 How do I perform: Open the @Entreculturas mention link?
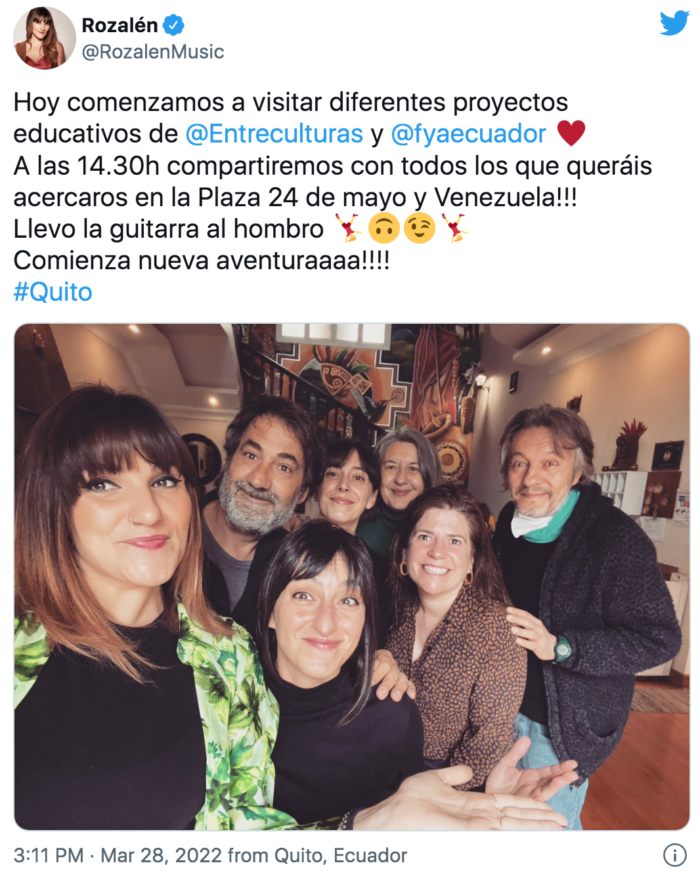point(274,134)
